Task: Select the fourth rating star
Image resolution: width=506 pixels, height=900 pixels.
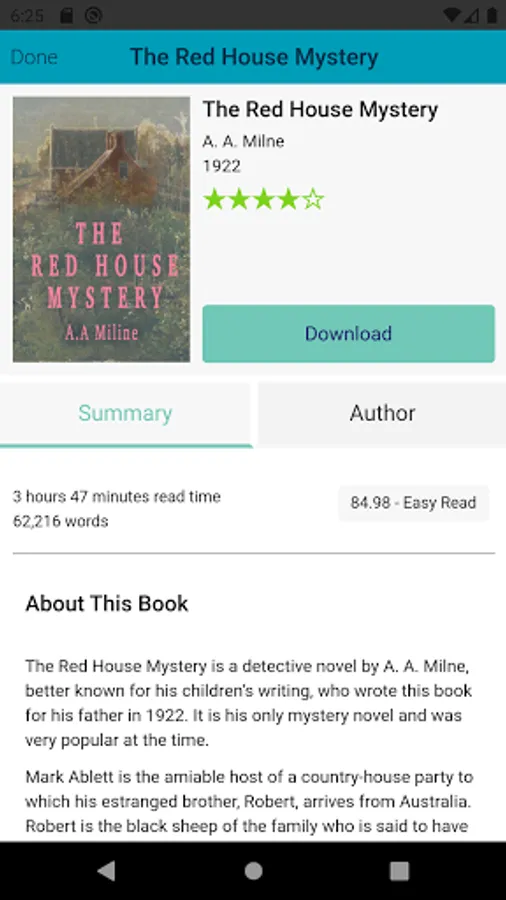Action: click(288, 200)
